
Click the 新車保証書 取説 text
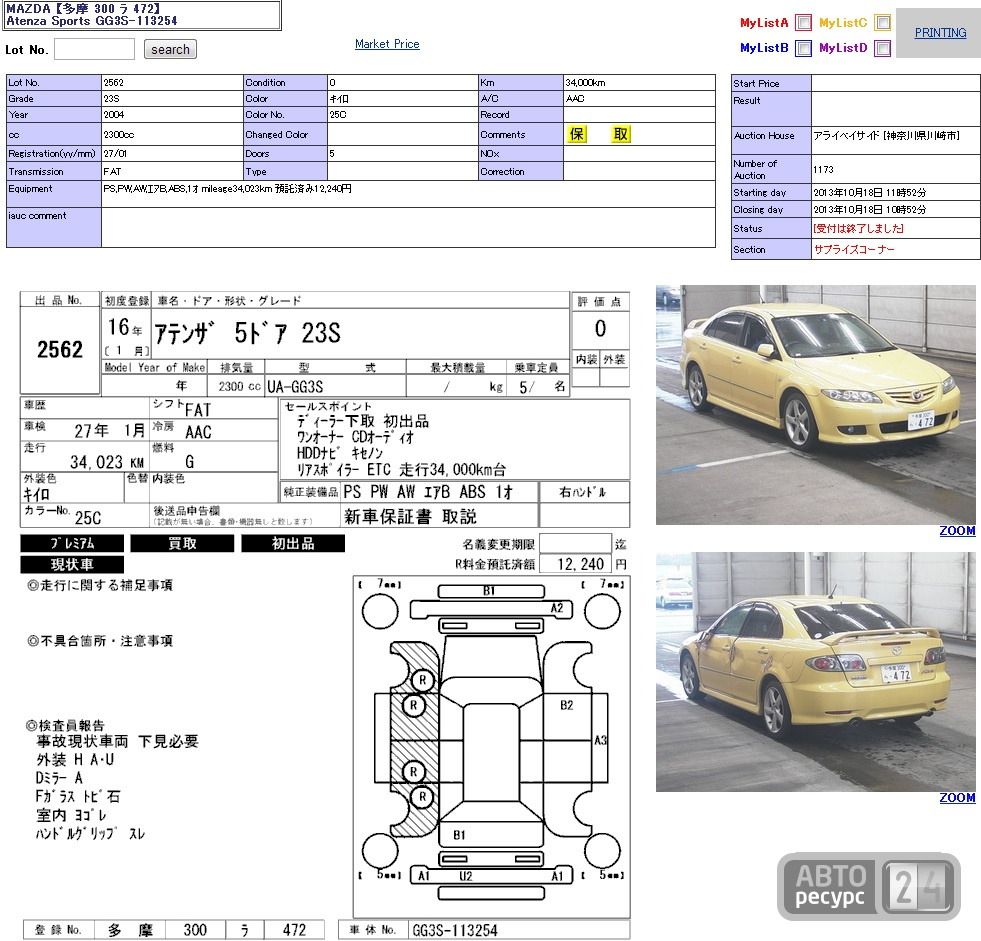(410, 516)
